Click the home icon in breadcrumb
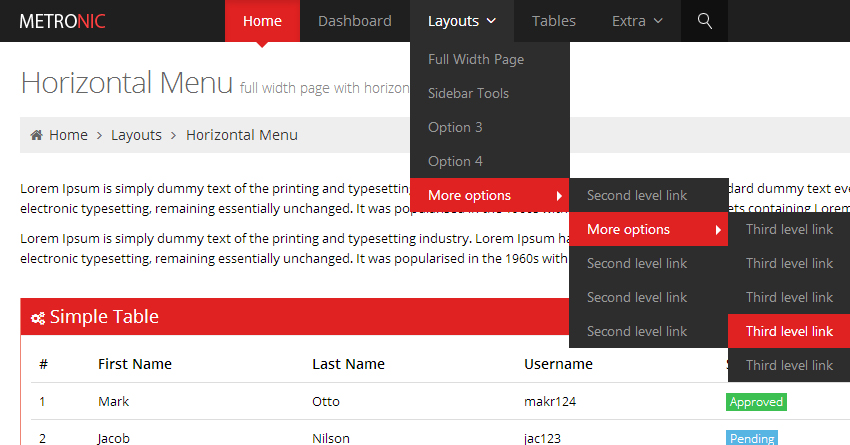Viewport: 850px width, 445px height. pos(37,136)
